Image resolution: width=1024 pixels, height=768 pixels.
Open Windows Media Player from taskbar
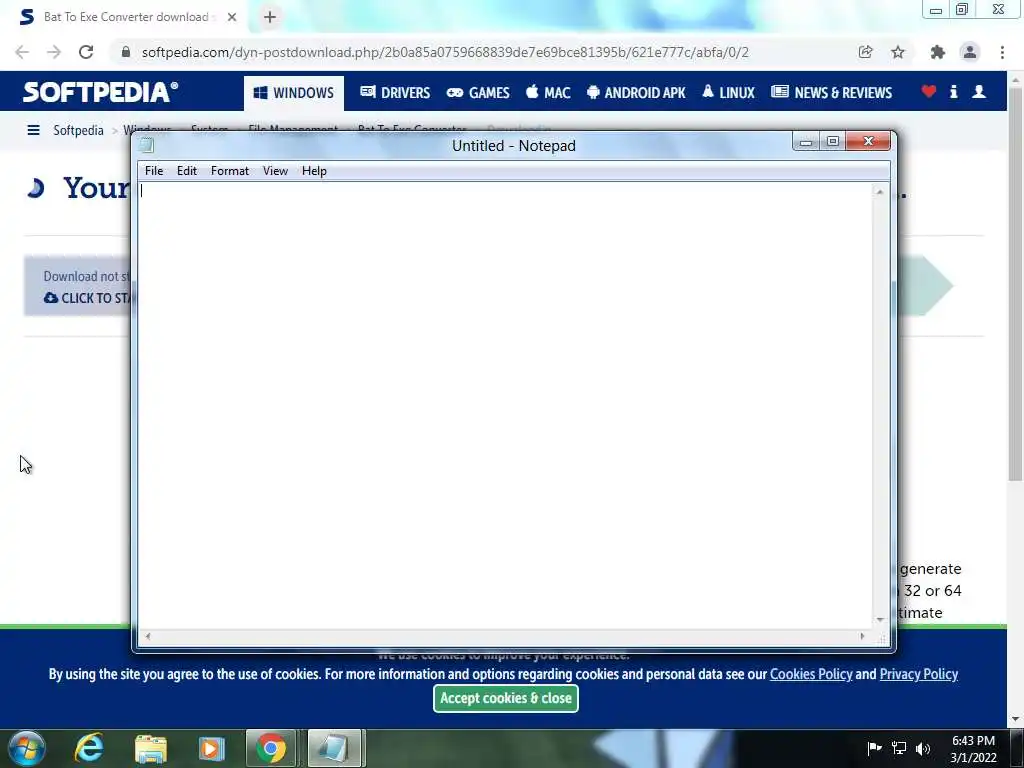(211, 748)
